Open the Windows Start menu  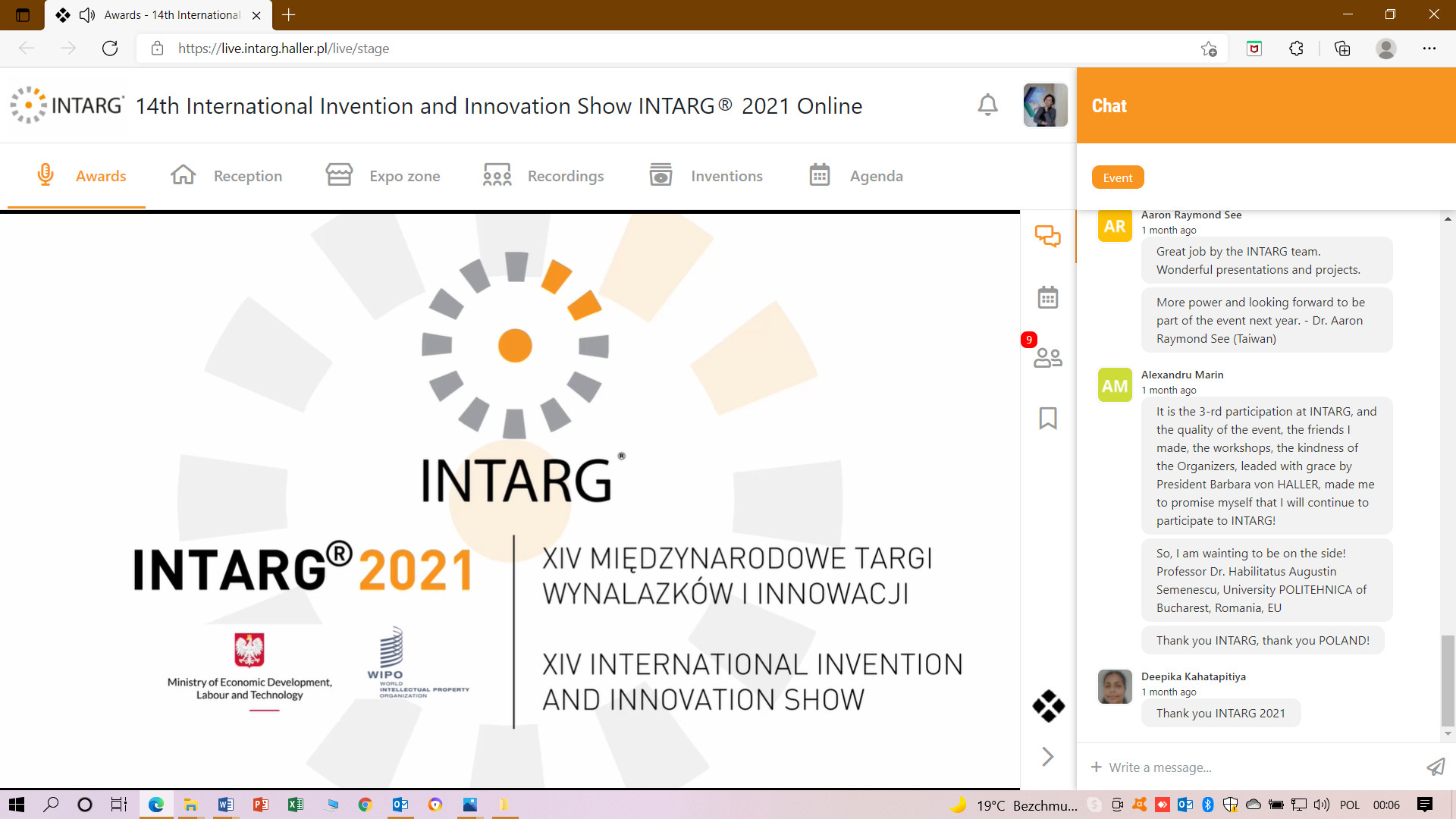click(17, 805)
